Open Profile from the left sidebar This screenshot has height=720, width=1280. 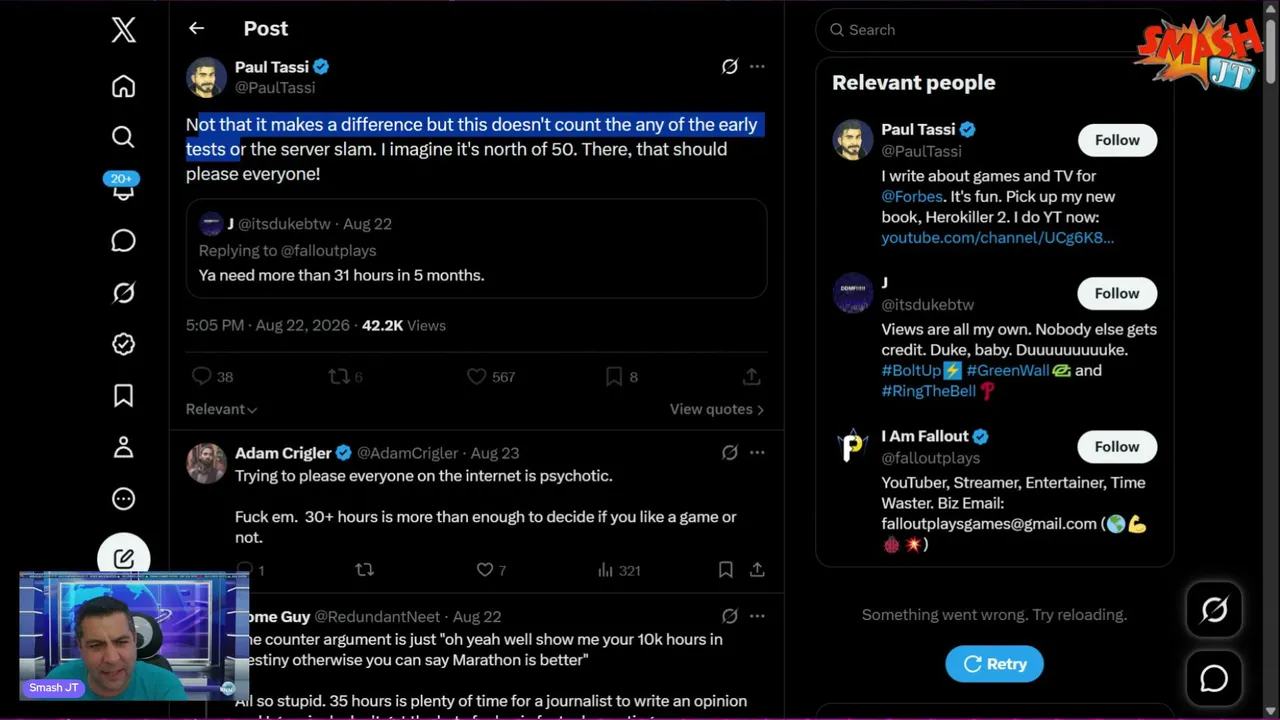coord(123,447)
